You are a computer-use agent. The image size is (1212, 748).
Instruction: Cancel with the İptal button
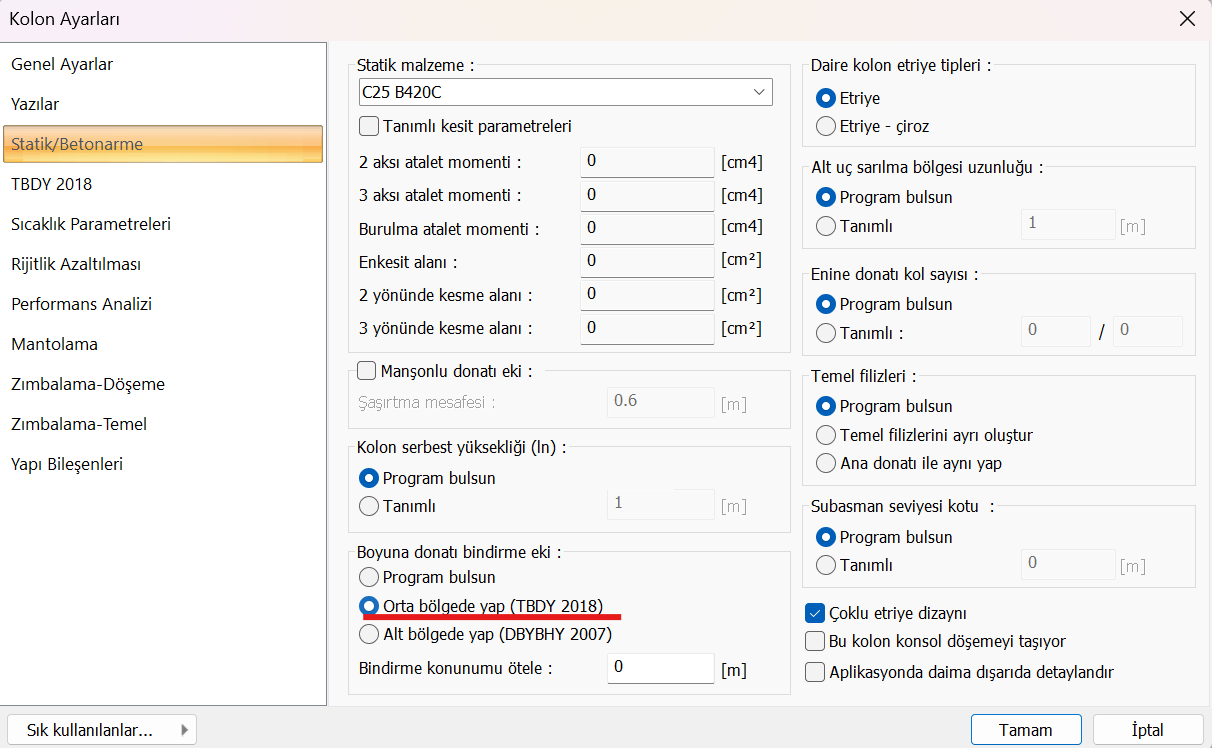(x=1148, y=730)
